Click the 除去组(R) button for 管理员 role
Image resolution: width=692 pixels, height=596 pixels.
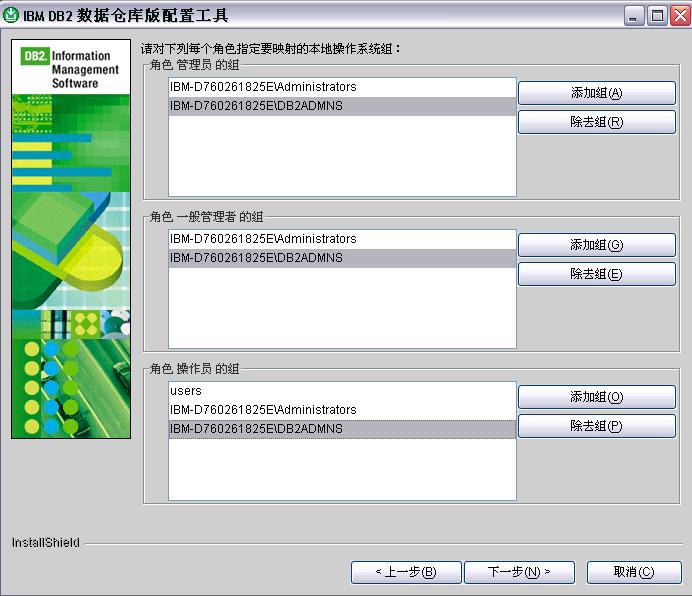597,122
